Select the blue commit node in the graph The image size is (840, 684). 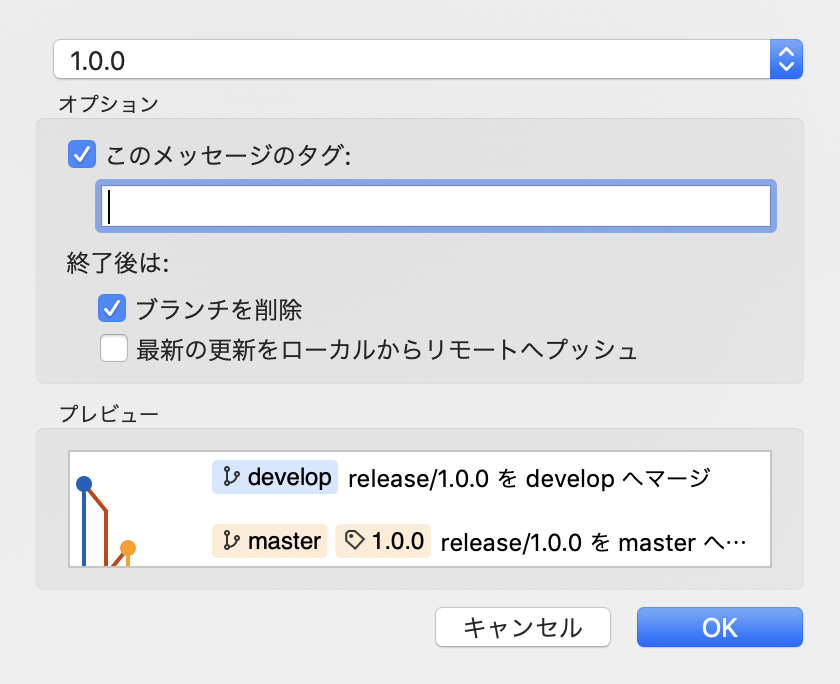pyautogui.click(x=84, y=485)
